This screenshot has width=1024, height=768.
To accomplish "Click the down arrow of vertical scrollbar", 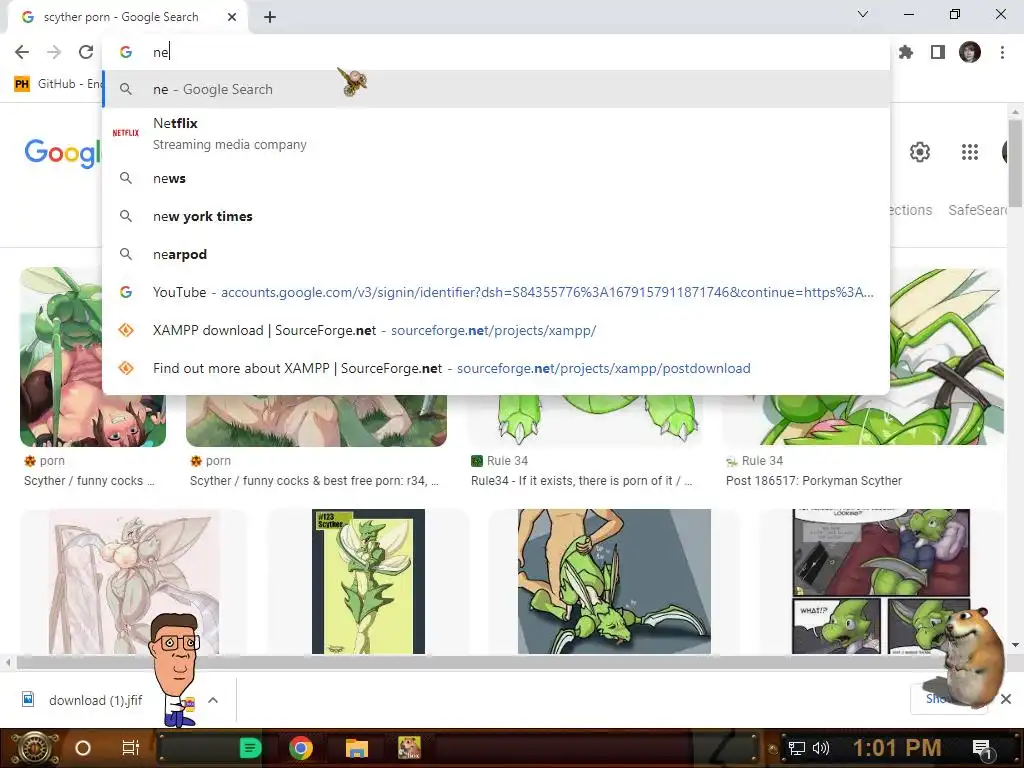I will click(1015, 645).
